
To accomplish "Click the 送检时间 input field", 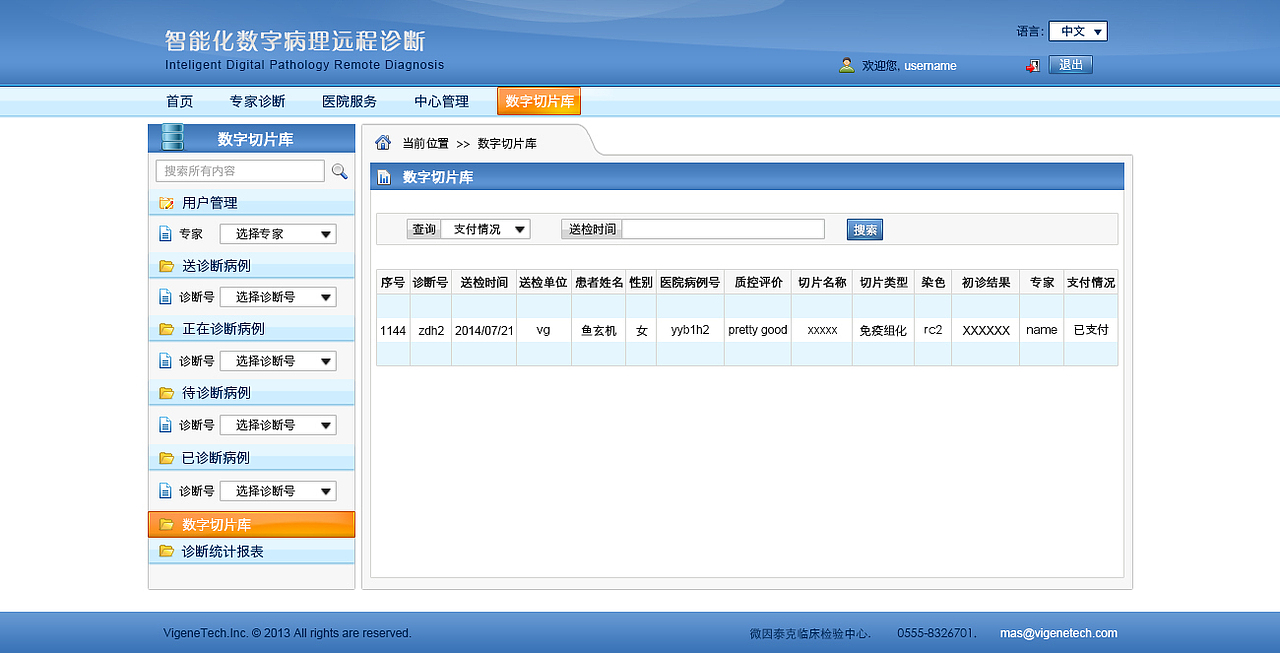I will 723,229.
